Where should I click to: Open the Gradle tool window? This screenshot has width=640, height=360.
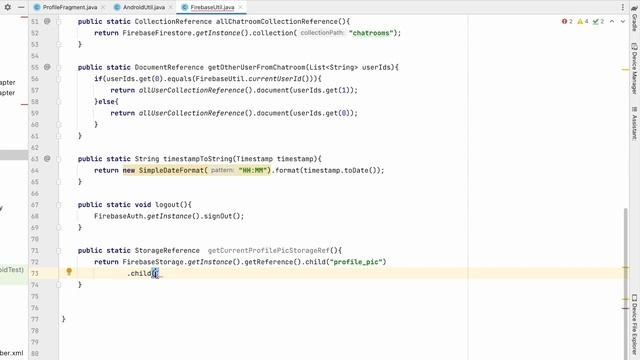(x=635, y=19)
